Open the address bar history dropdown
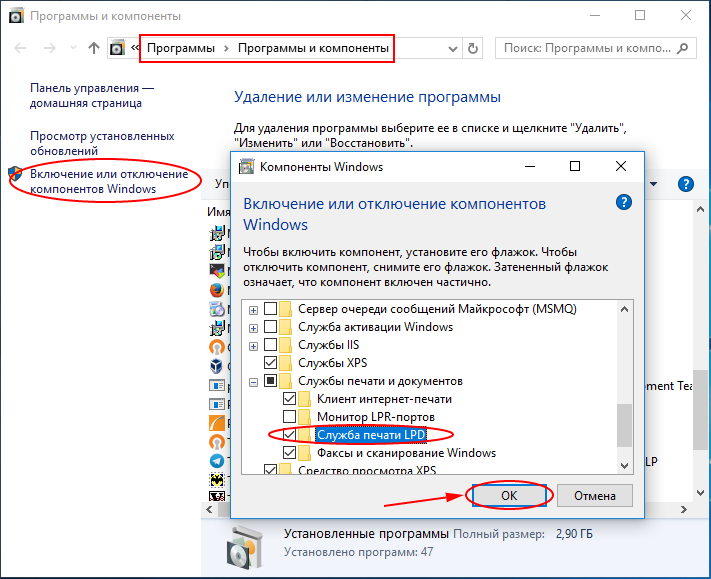The width and height of the screenshot is (711, 579). coord(452,49)
